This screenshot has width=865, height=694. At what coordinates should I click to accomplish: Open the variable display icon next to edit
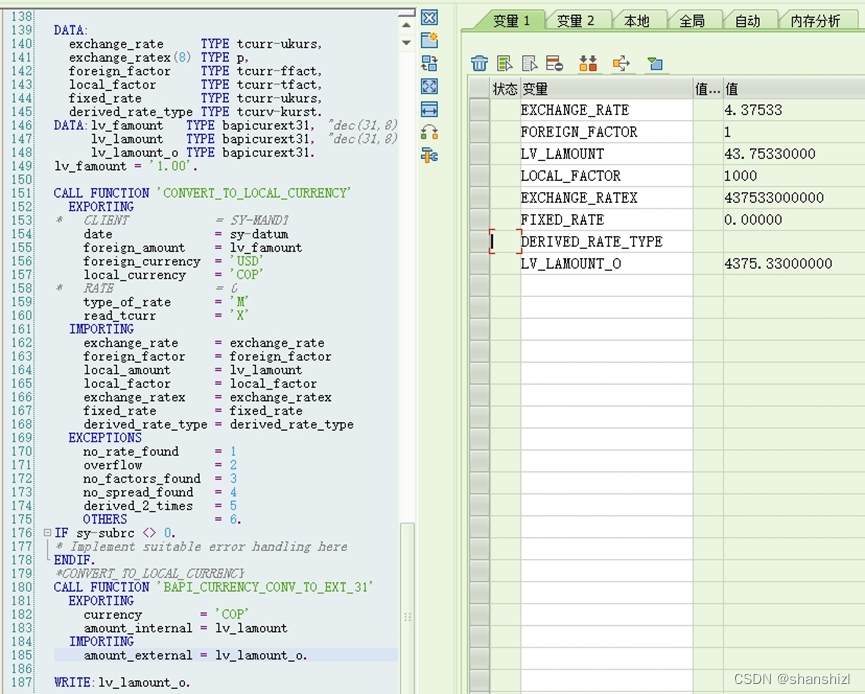pos(528,63)
